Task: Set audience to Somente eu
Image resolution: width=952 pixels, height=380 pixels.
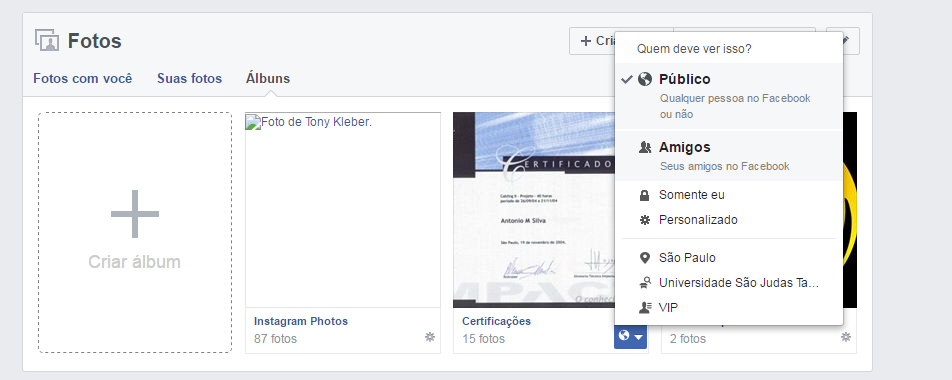Action: [x=729, y=195]
